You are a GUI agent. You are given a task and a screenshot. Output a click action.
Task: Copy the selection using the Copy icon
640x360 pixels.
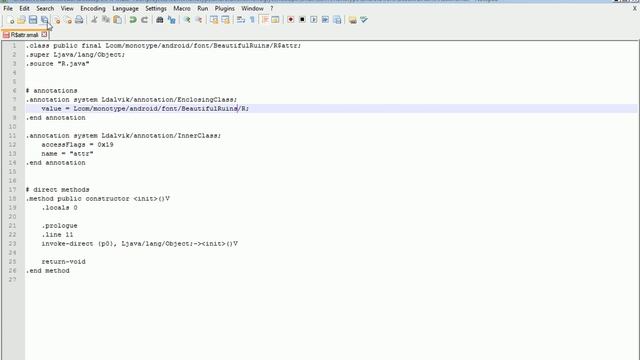[x=106, y=20]
